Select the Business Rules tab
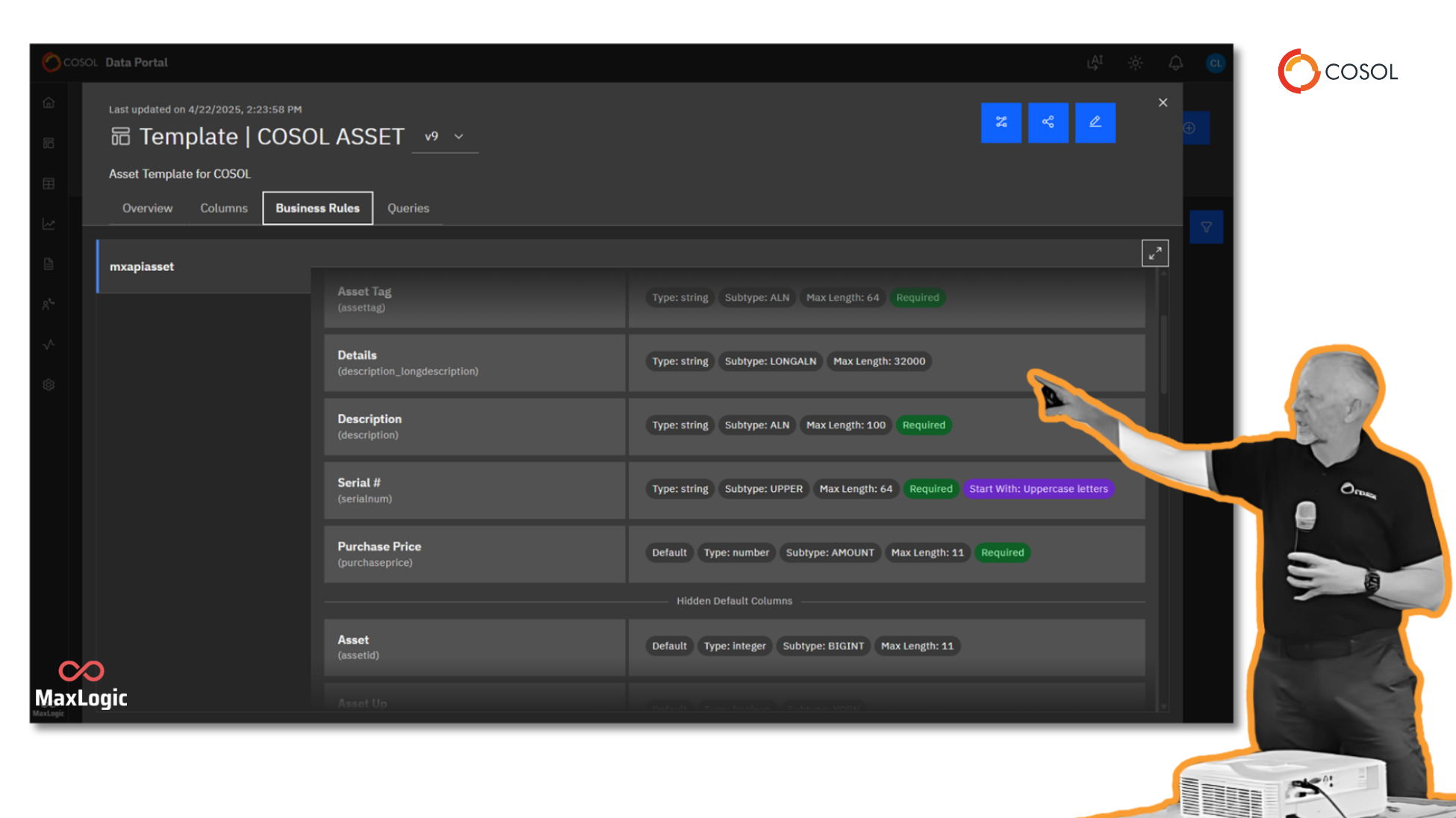The width and height of the screenshot is (1456, 818). pyautogui.click(x=318, y=208)
